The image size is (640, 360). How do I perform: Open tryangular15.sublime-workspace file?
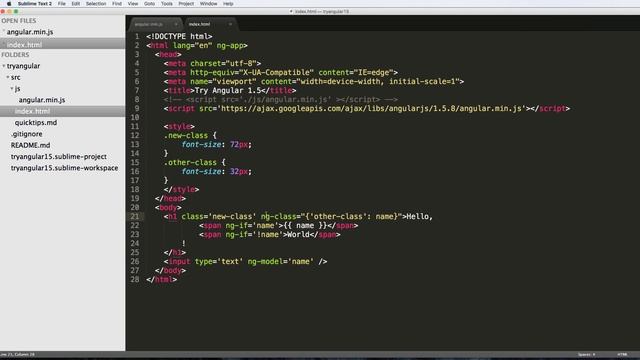[64, 168]
